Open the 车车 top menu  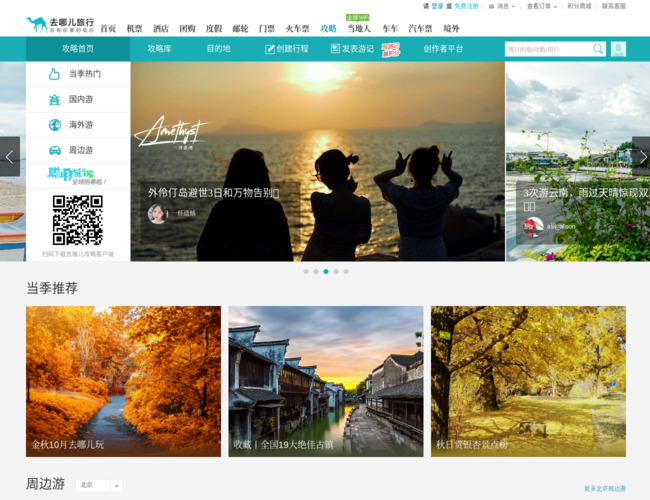pyautogui.click(x=390, y=28)
